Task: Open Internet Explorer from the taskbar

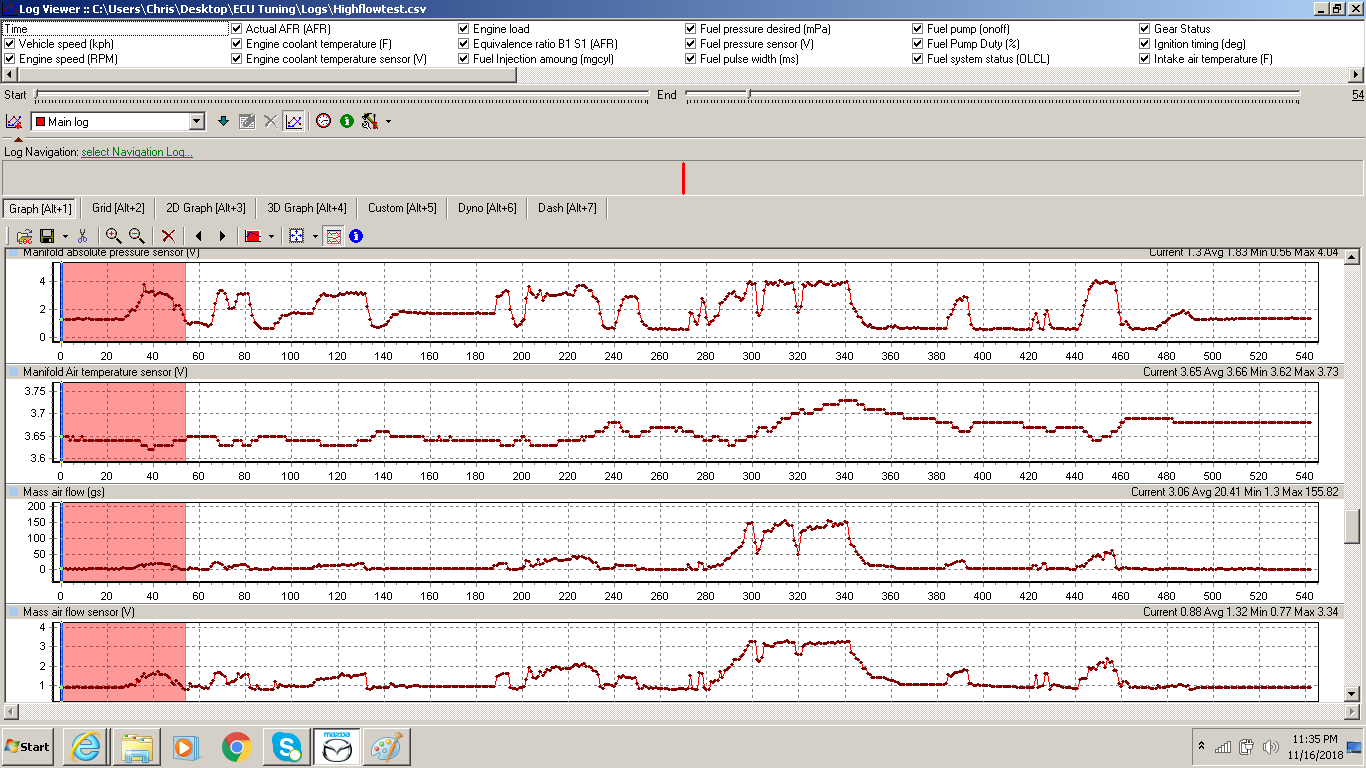Action: [86, 747]
